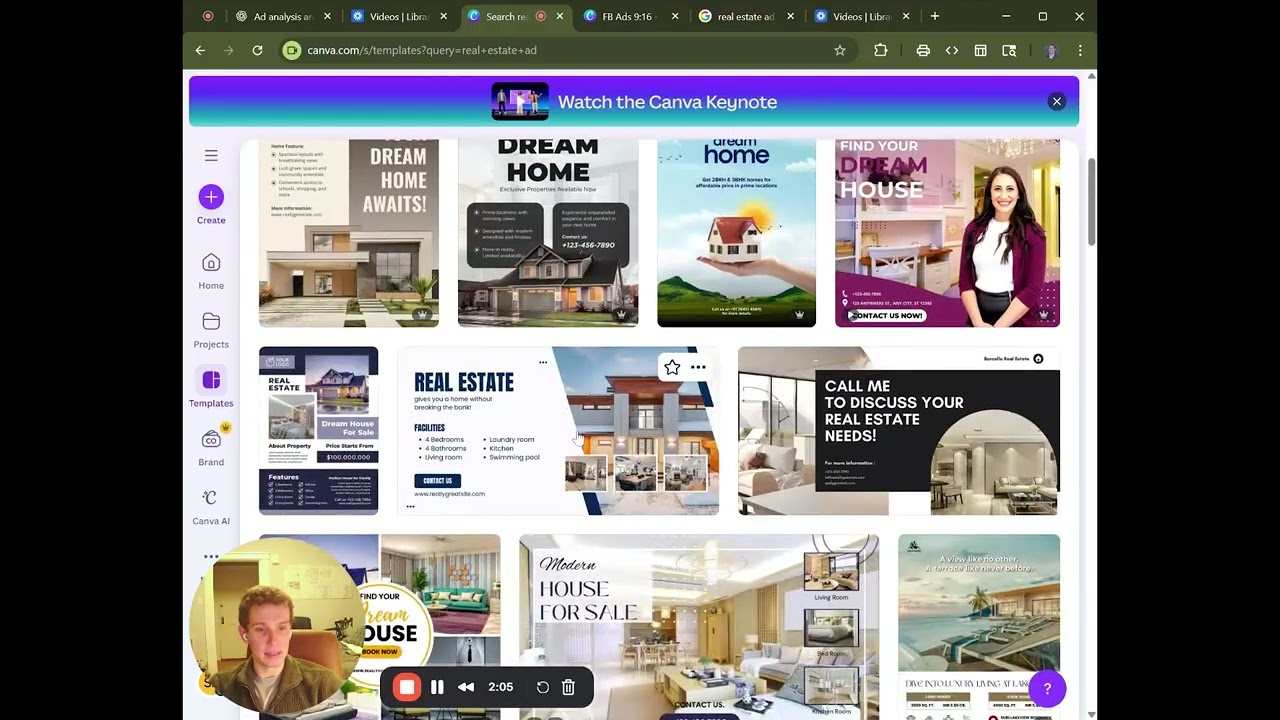Go to Home in Canva sidebar
The image size is (1280, 720).
tap(211, 271)
